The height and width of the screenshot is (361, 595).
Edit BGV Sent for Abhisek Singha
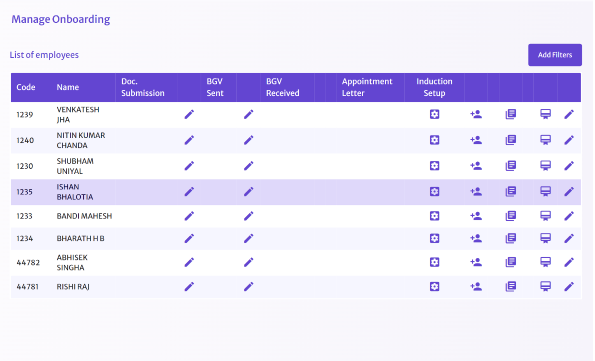click(249, 262)
